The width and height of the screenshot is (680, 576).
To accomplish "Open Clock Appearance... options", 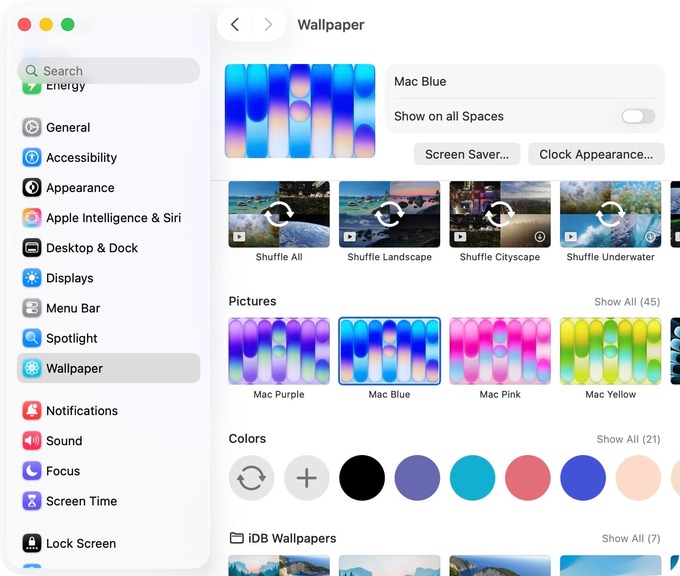I will 595,154.
